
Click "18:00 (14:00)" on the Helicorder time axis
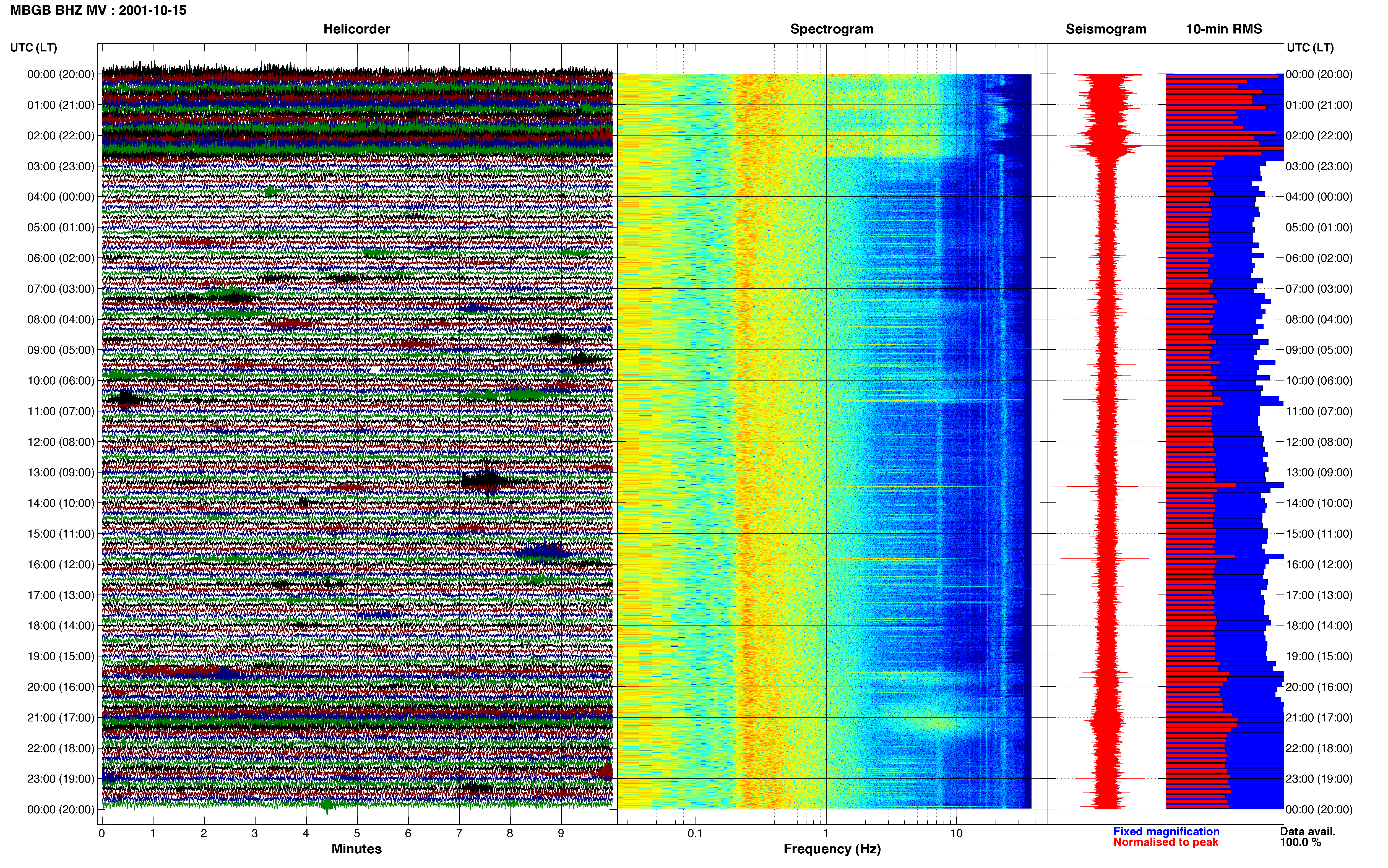point(60,626)
